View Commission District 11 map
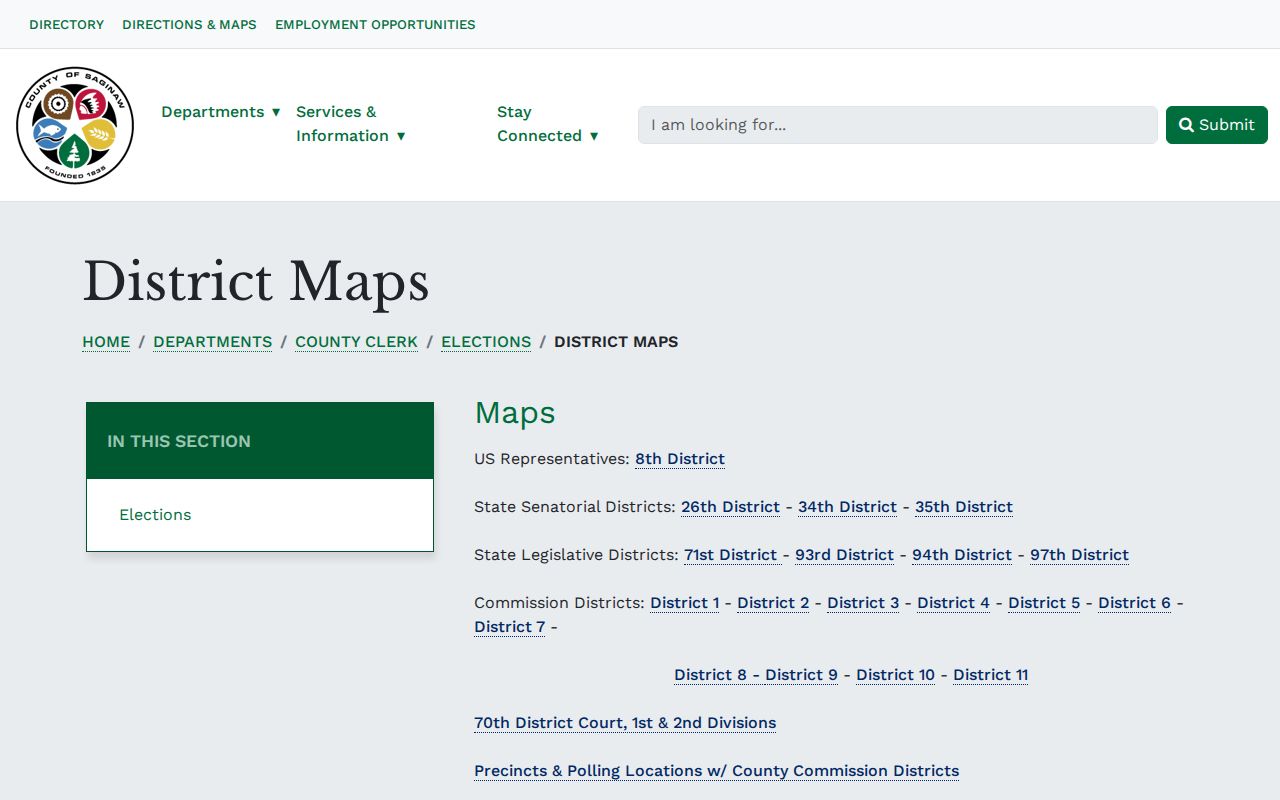 [x=990, y=675]
